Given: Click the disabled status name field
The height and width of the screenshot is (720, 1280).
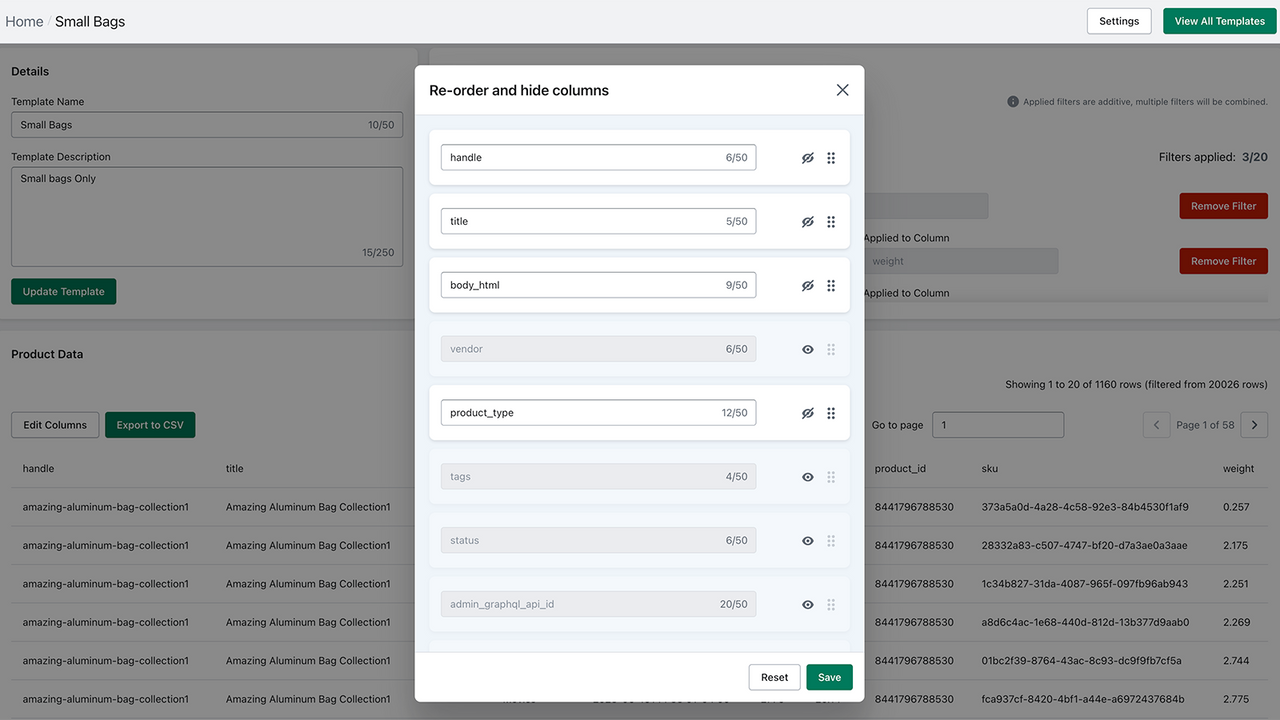Looking at the screenshot, I should pos(598,540).
